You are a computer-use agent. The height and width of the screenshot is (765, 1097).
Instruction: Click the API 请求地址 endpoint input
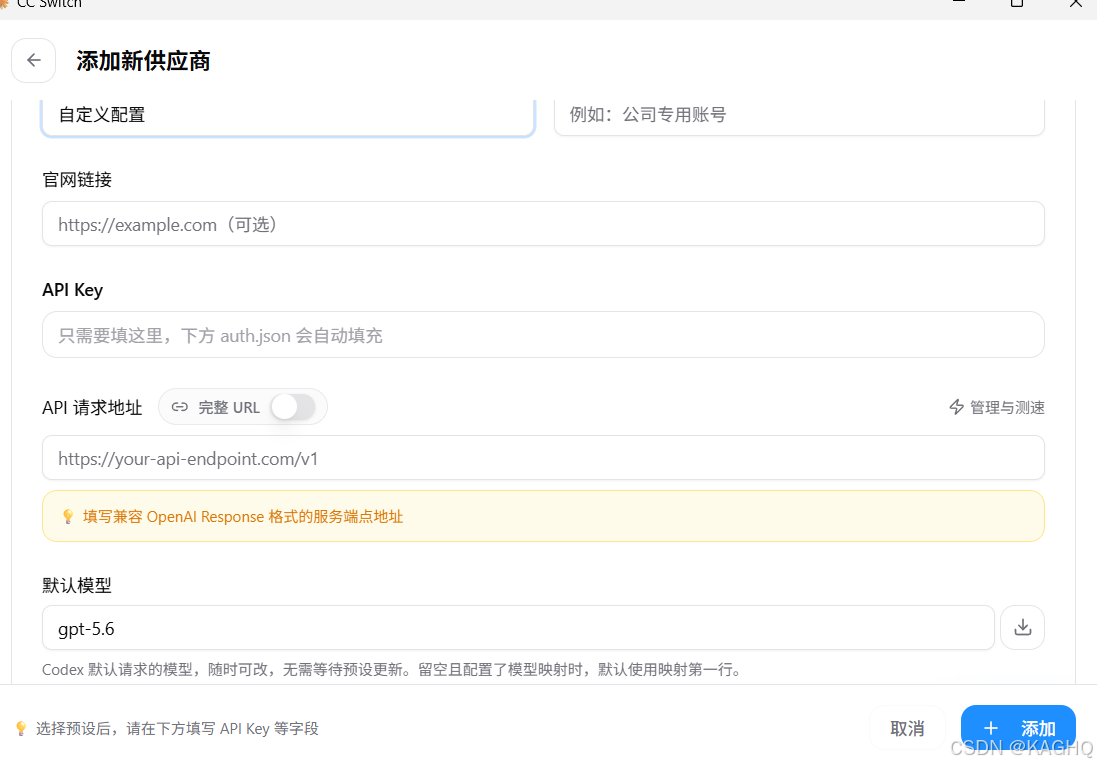(x=543, y=458)
